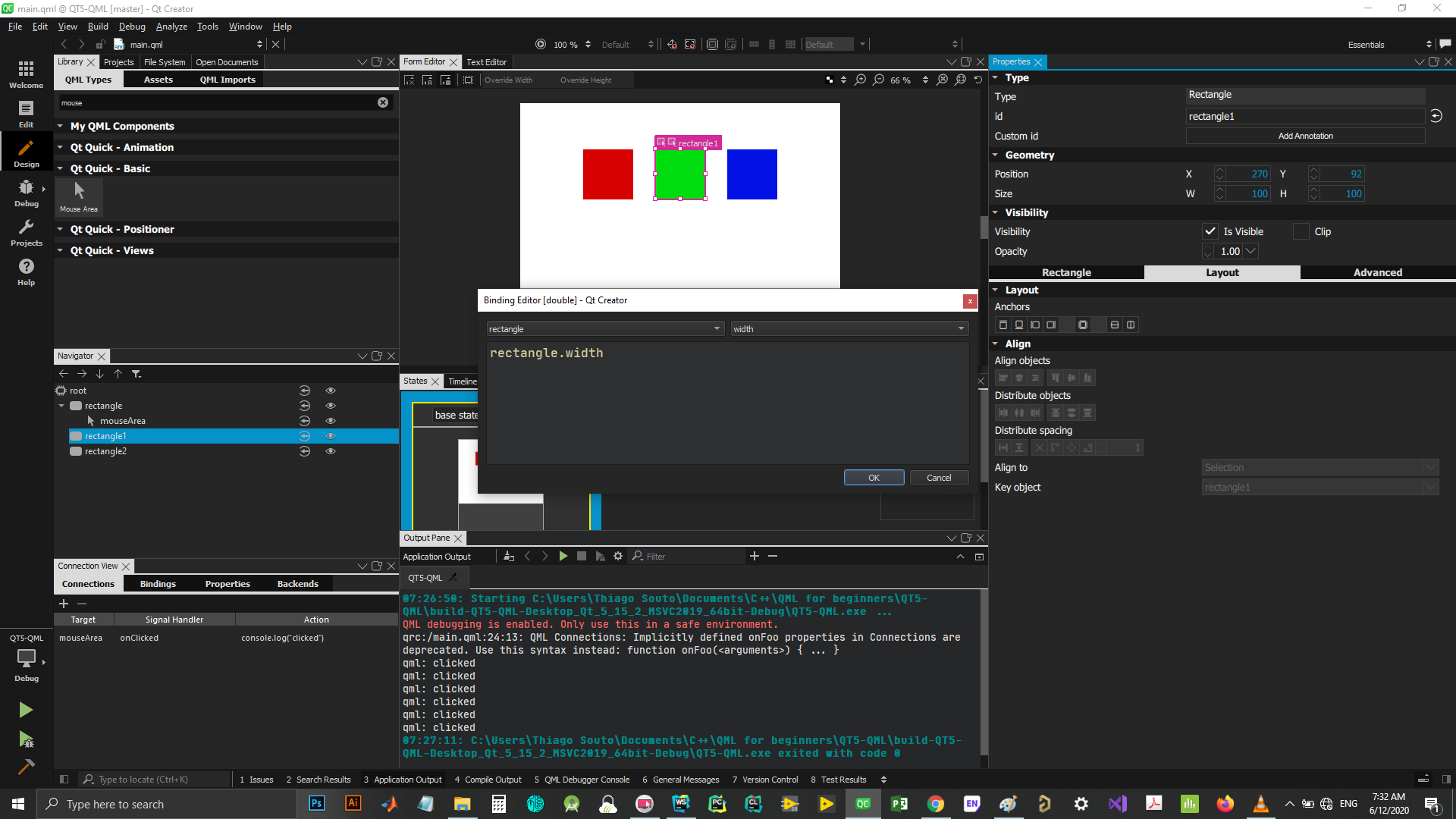The width and height of the screenshot is (1456, 819).
Task: Build the project with hammer icon
Action: point(26,767)
